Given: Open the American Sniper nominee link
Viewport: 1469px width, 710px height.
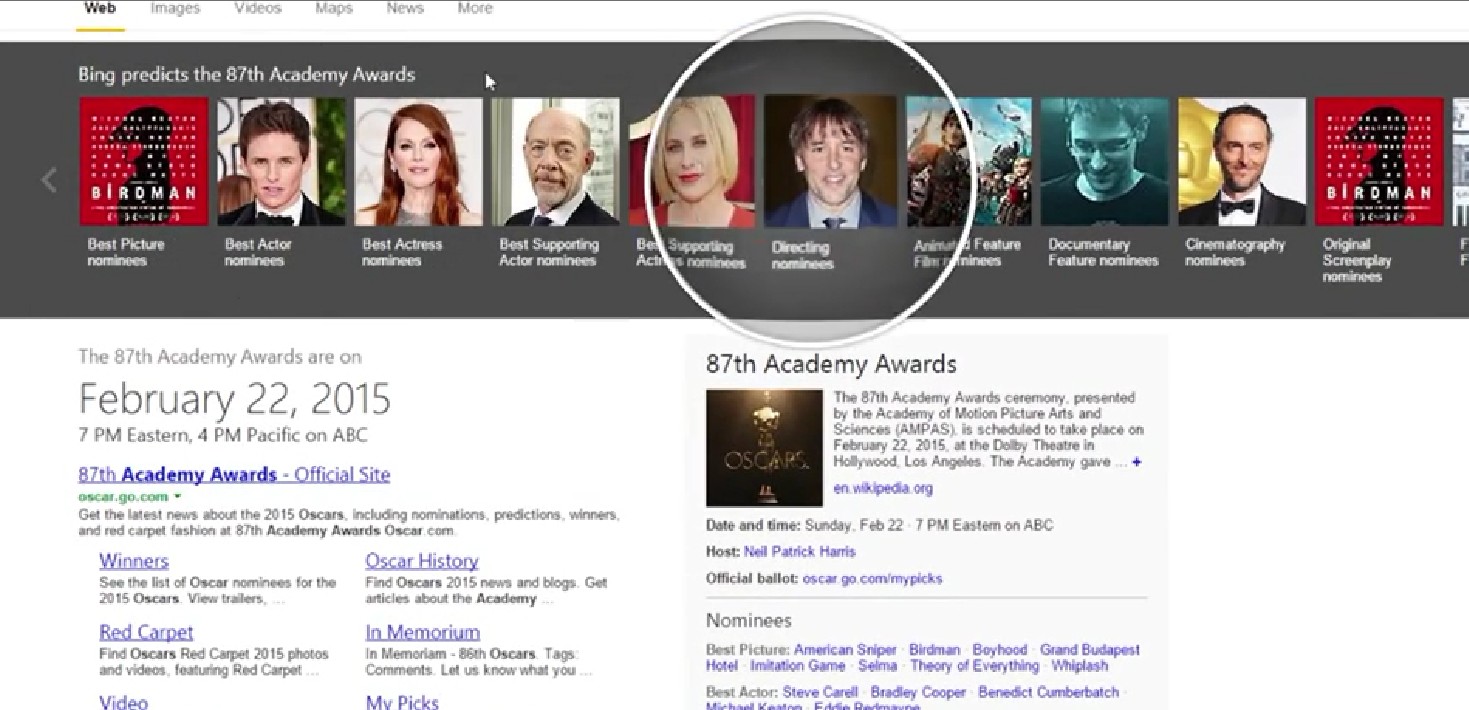Looking at the screenshot, I should pyautogui.click(x=846, y=650).
